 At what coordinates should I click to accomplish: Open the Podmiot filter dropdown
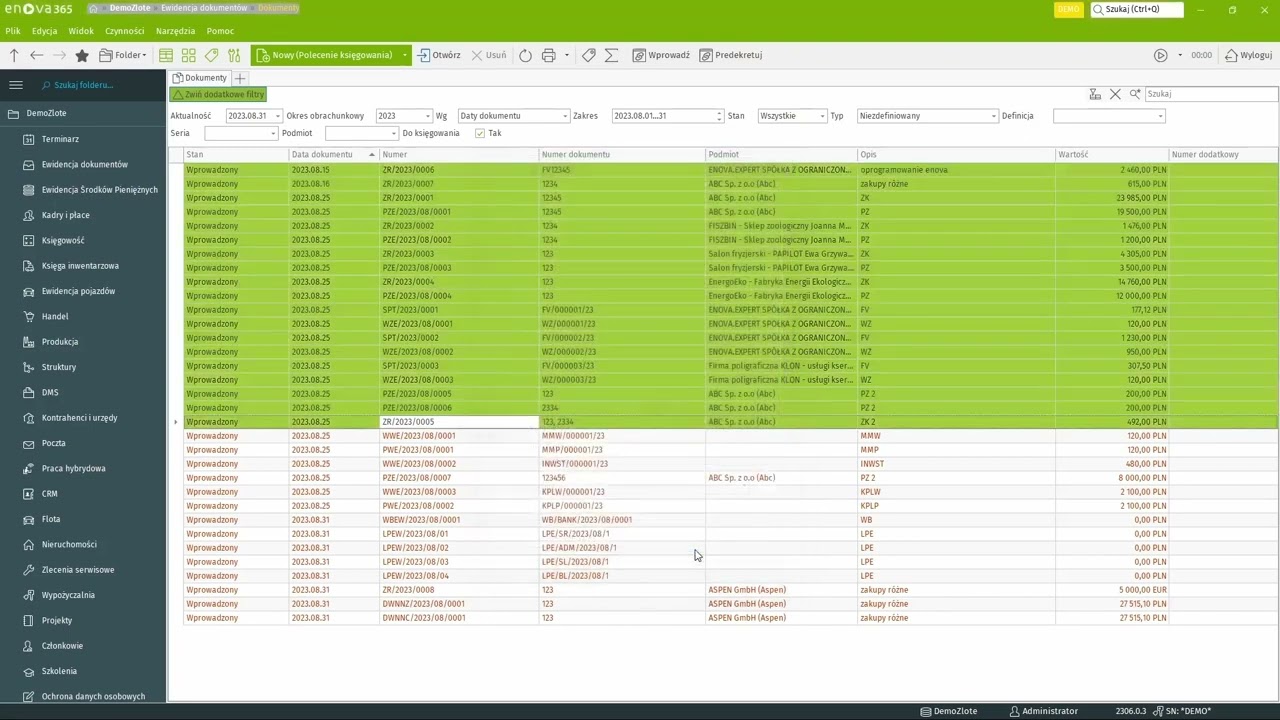(x=393, y=133)
